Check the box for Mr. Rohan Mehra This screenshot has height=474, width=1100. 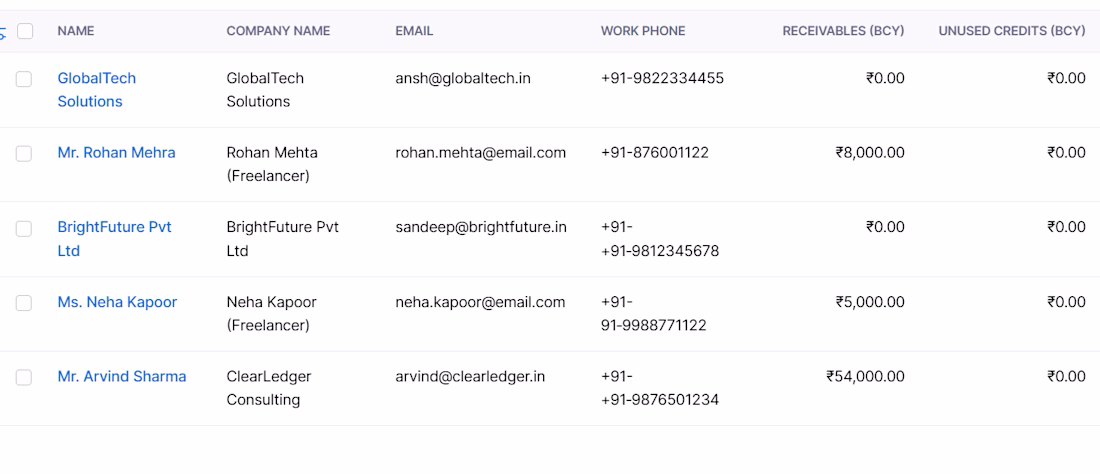(24, 154)
